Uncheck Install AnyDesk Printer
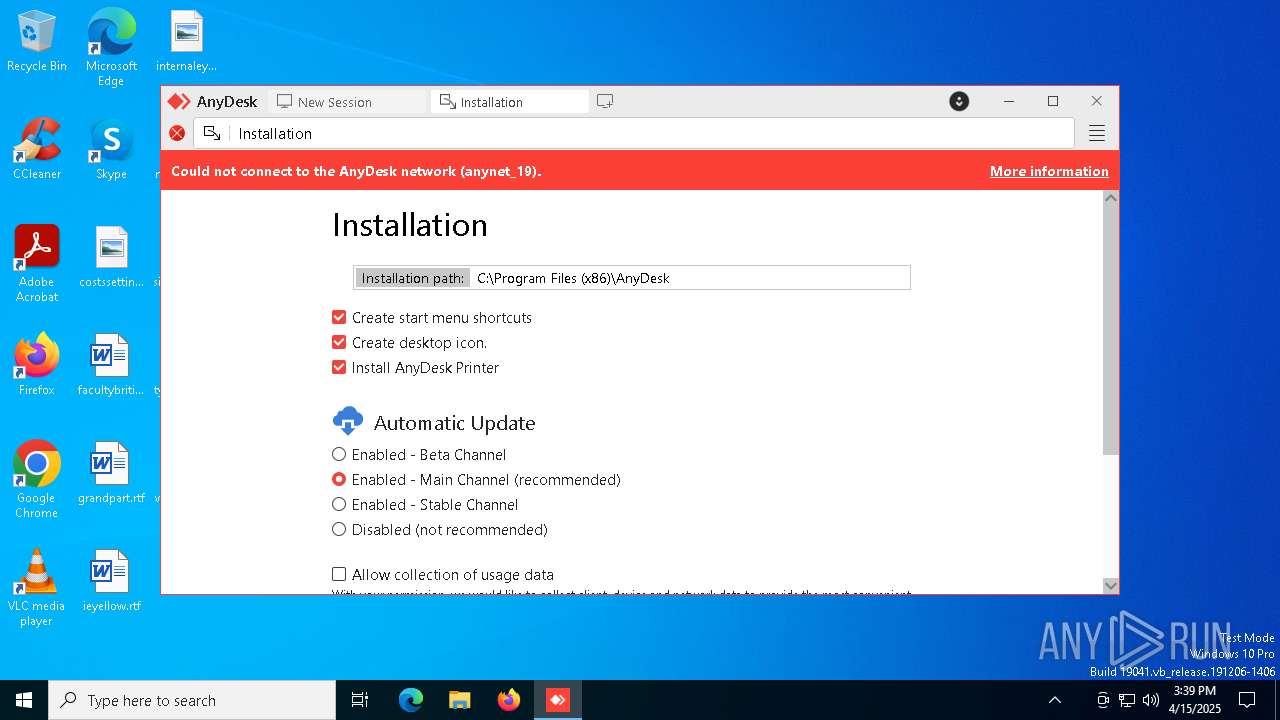The height and width of the screenshot is (720, 1280). [x=339, y=367]
